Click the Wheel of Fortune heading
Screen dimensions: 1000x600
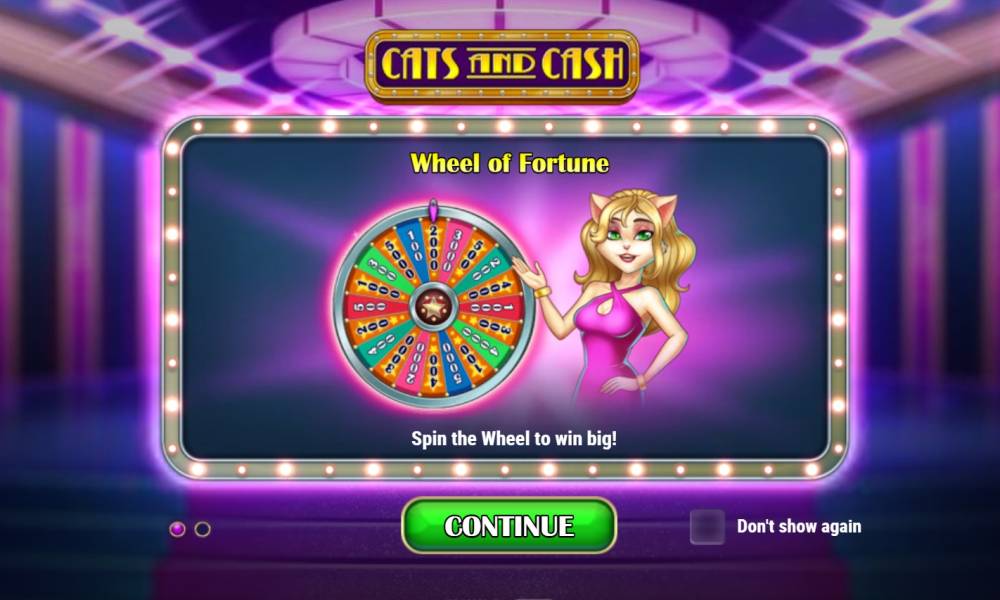tap(509, 163)
